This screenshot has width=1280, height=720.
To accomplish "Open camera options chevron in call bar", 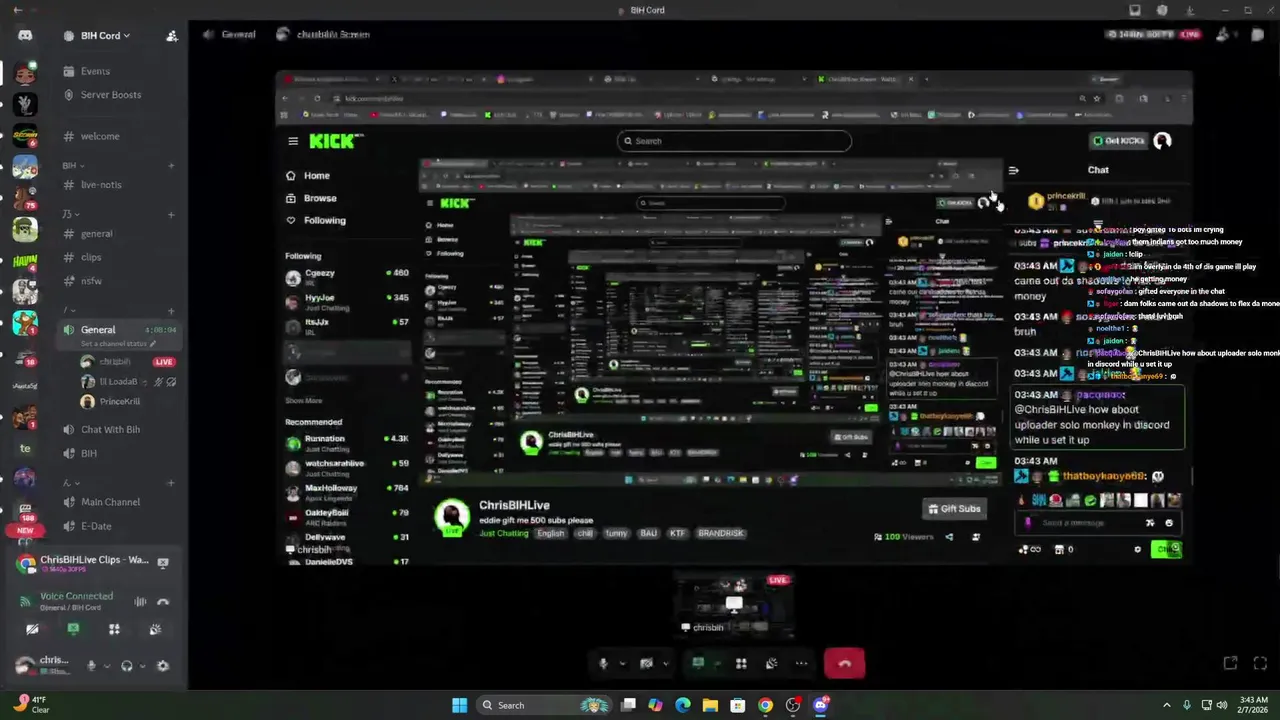I will (665, 663).
